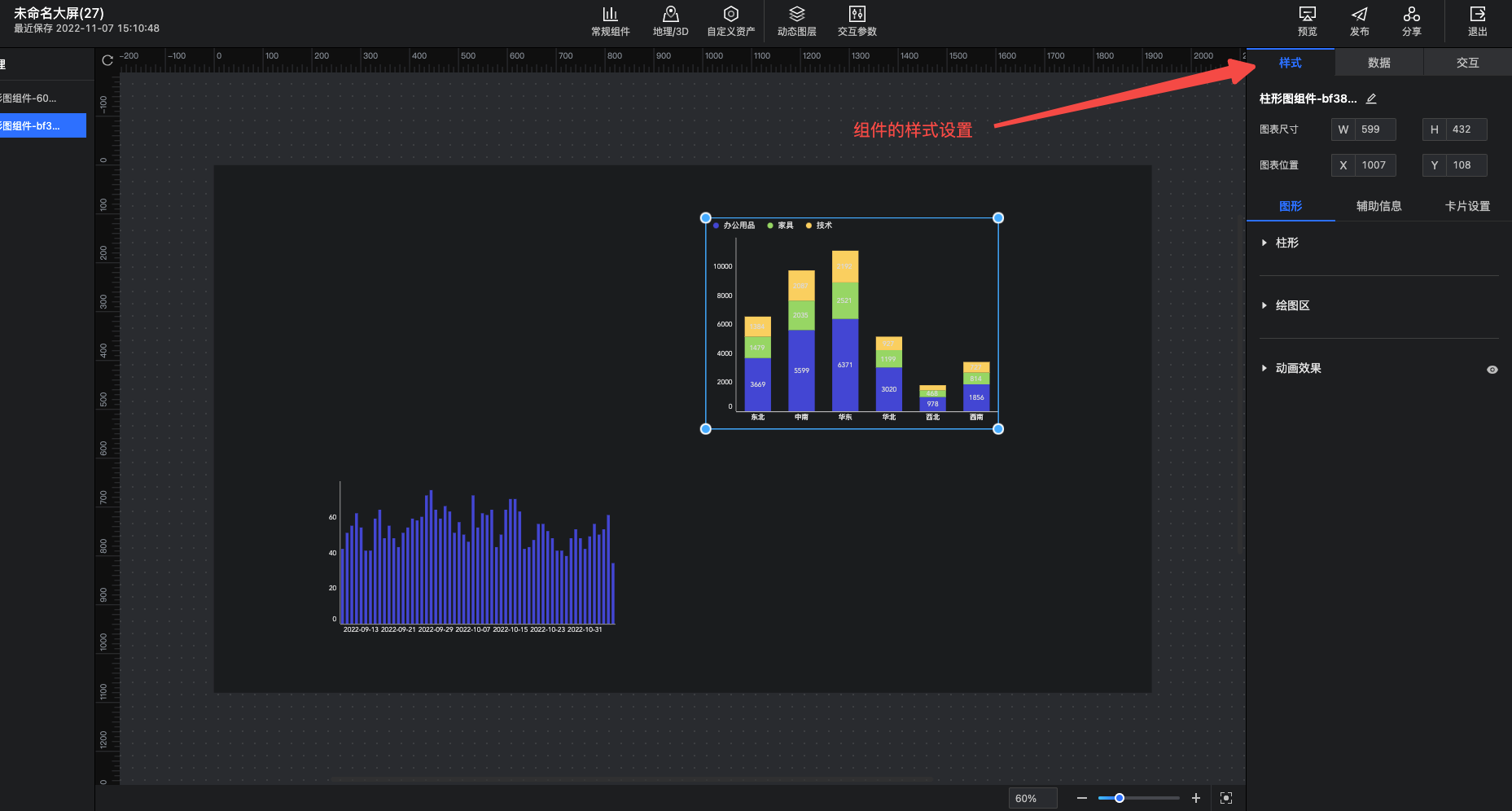Click the 预览 preview icon
Viewport: 1512px width, 811px height.
1307,21
